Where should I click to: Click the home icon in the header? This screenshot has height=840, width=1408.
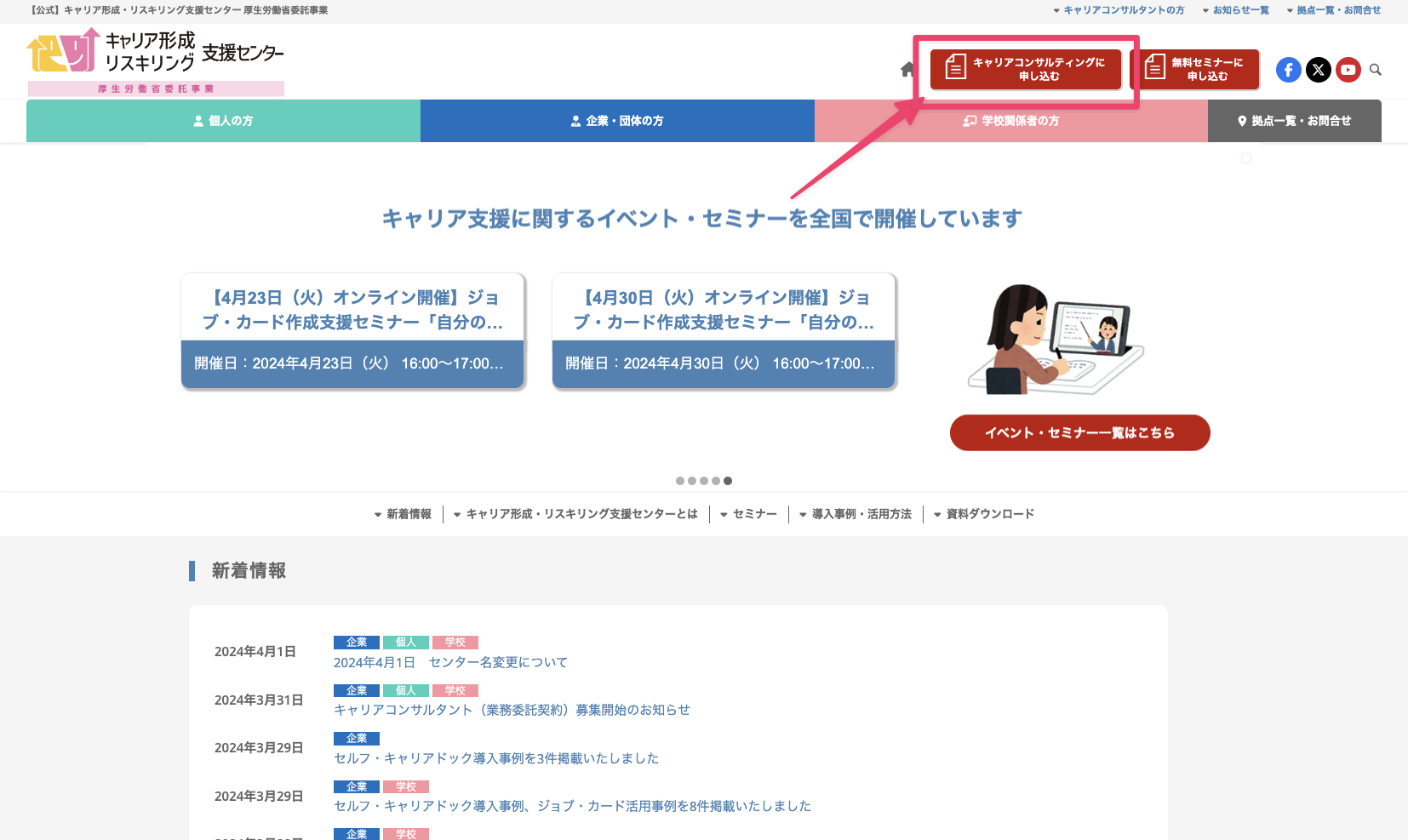click(906, 70)
